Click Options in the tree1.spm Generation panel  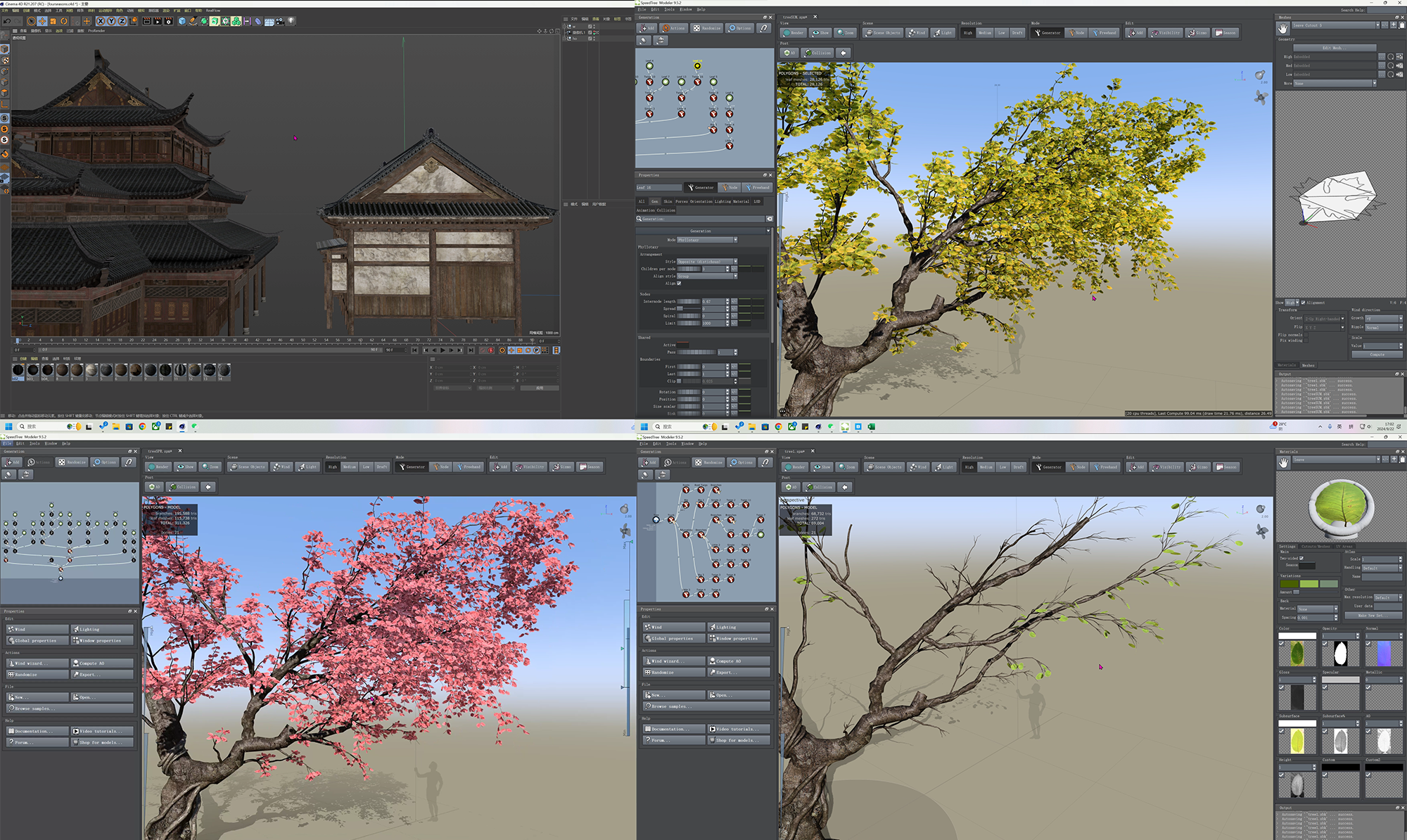pos(741,462)
